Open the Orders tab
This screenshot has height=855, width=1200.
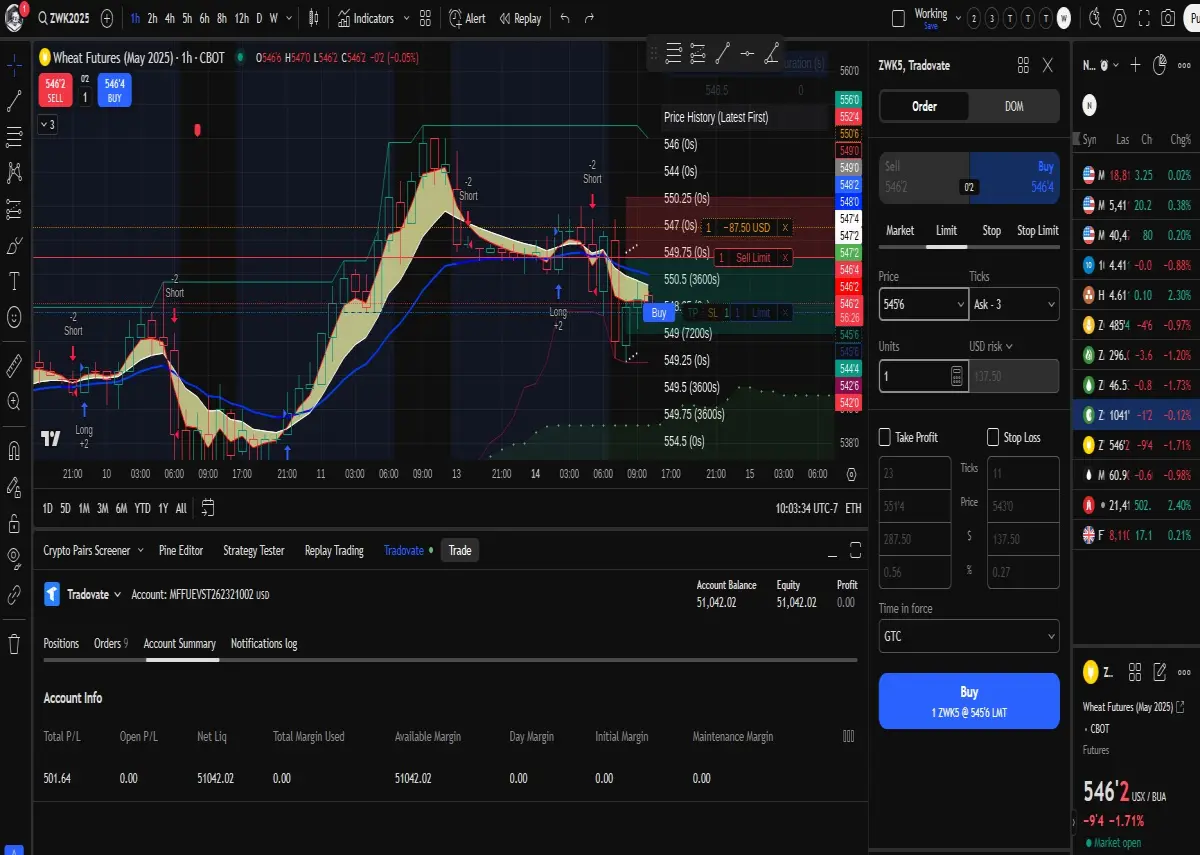[x=111, y=643]
